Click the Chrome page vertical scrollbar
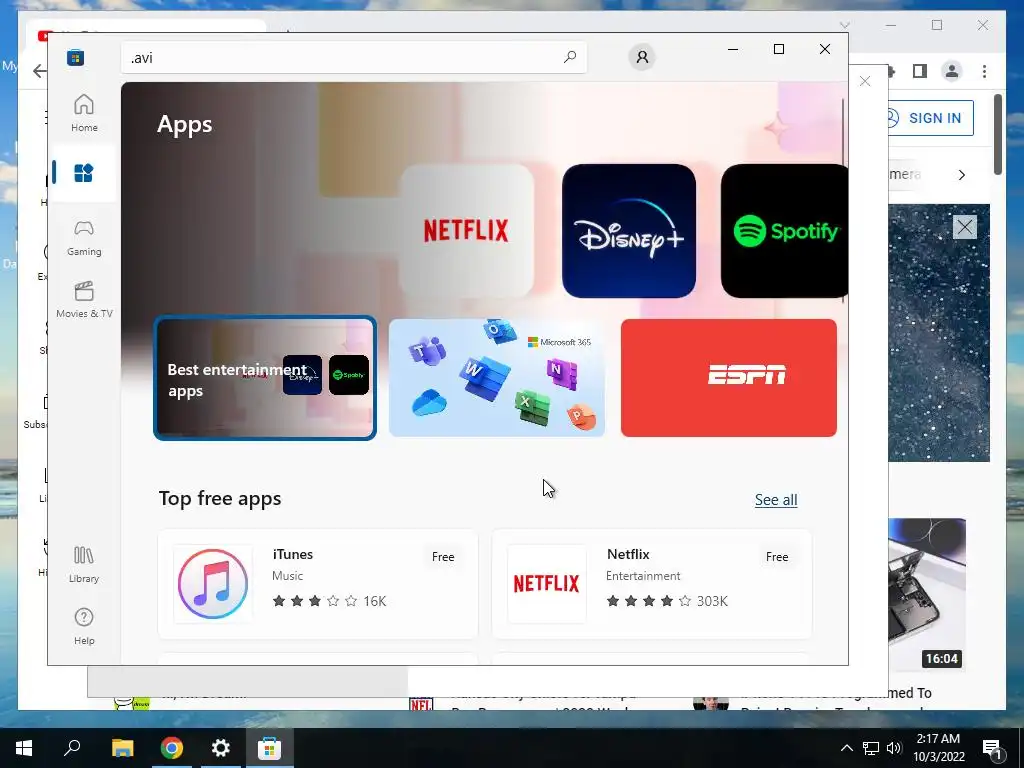1024x768 pixels. tap(997, 135)
